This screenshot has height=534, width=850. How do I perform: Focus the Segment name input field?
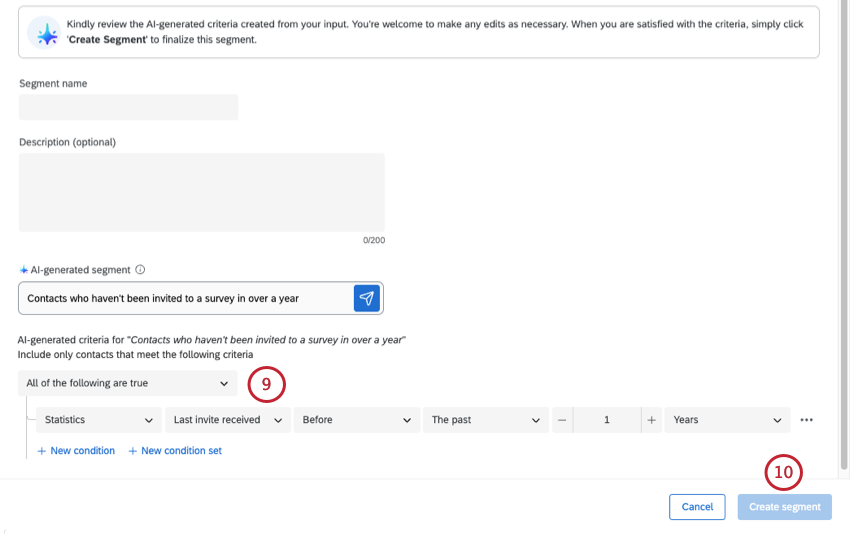[x=128, y=107]
